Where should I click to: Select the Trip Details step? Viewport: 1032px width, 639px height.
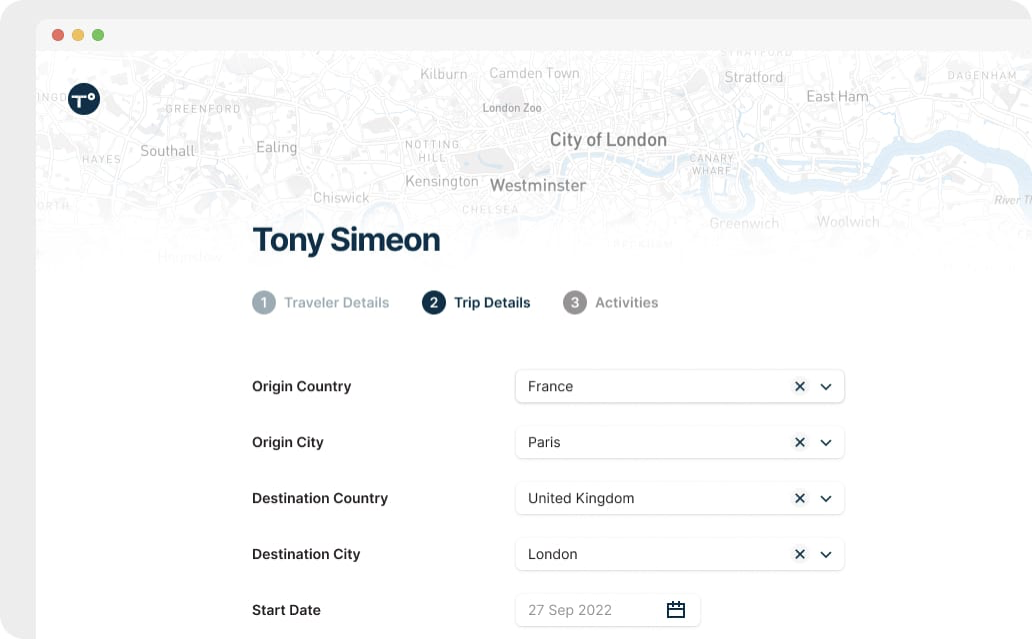492,302
